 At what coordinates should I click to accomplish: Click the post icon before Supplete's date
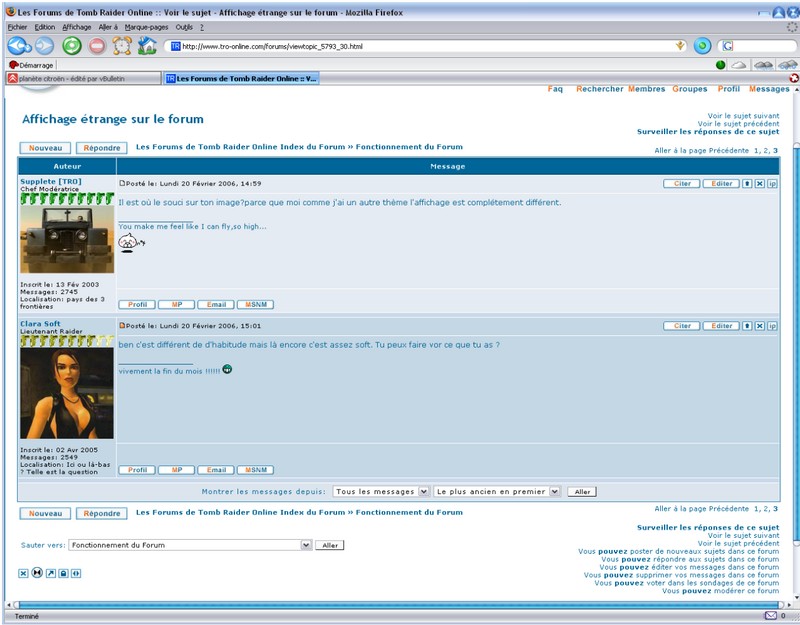point(122,183)
